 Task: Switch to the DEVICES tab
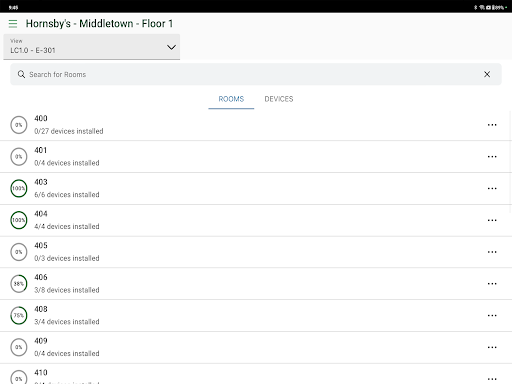[x=279, y=99]
